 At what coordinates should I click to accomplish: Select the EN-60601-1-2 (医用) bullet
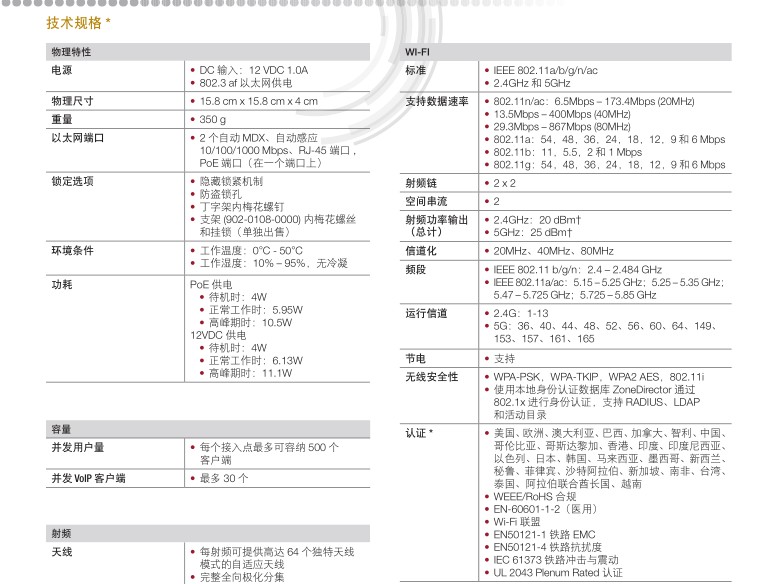(545, 509)
